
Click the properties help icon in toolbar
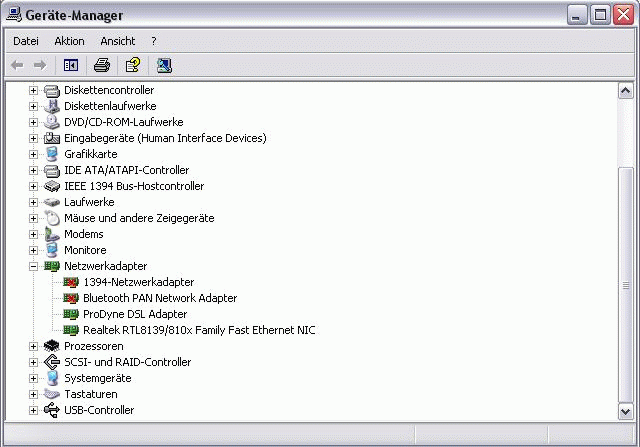132,65
